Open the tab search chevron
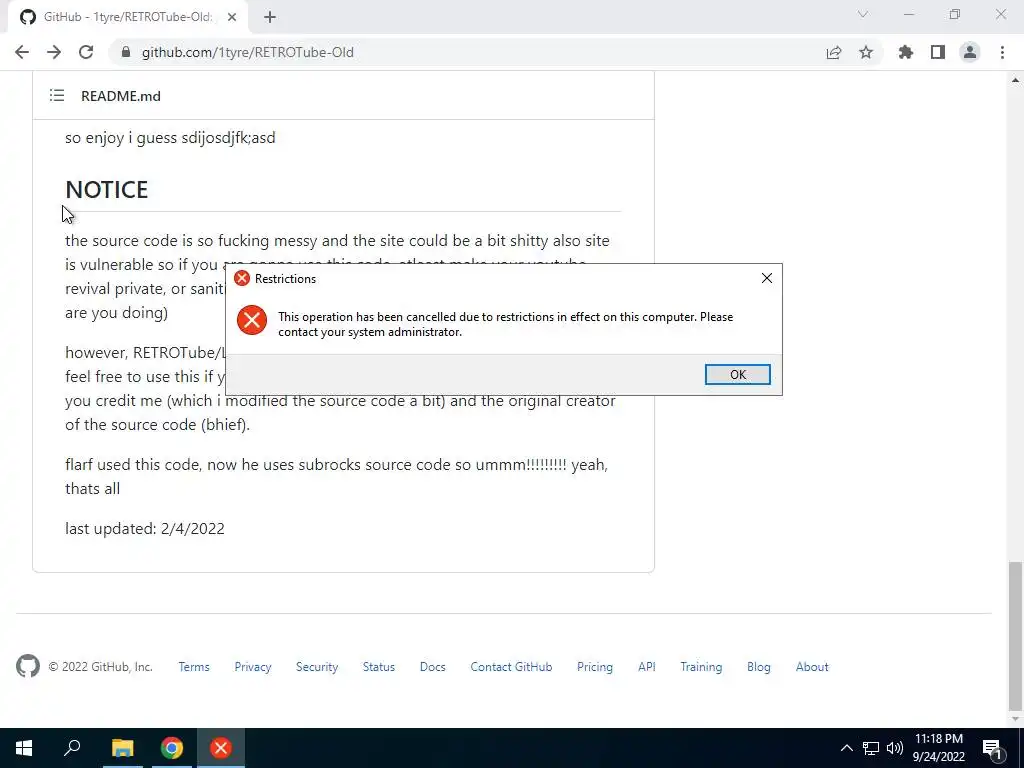Image resolution: width=1024 pixels, height=768 pixels. coord(863,14)
